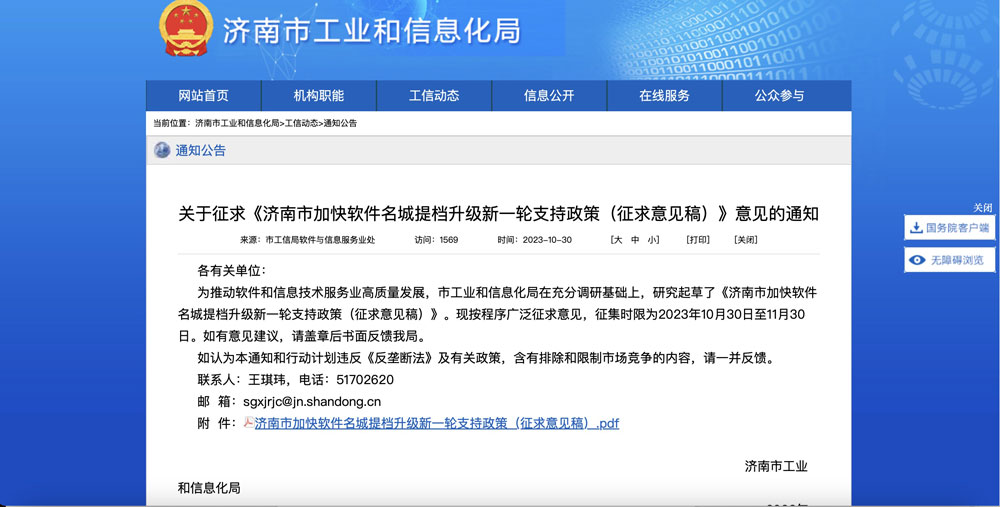Click 通知公告 at the breadcrumb end

340,123
